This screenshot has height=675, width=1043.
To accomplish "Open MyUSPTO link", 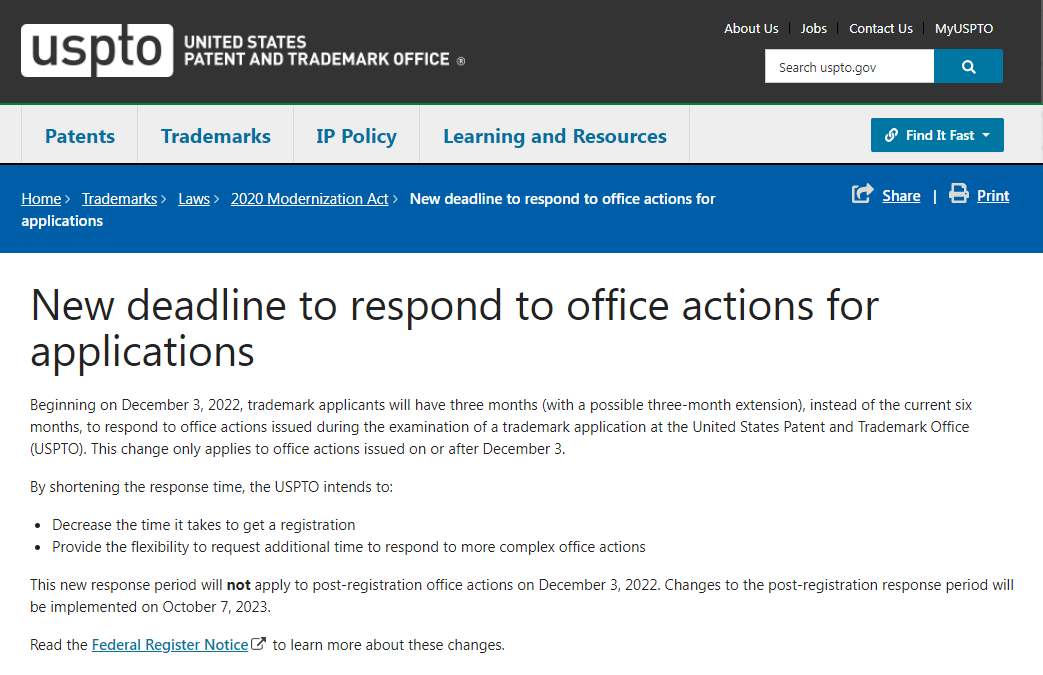I will point(964,29).
